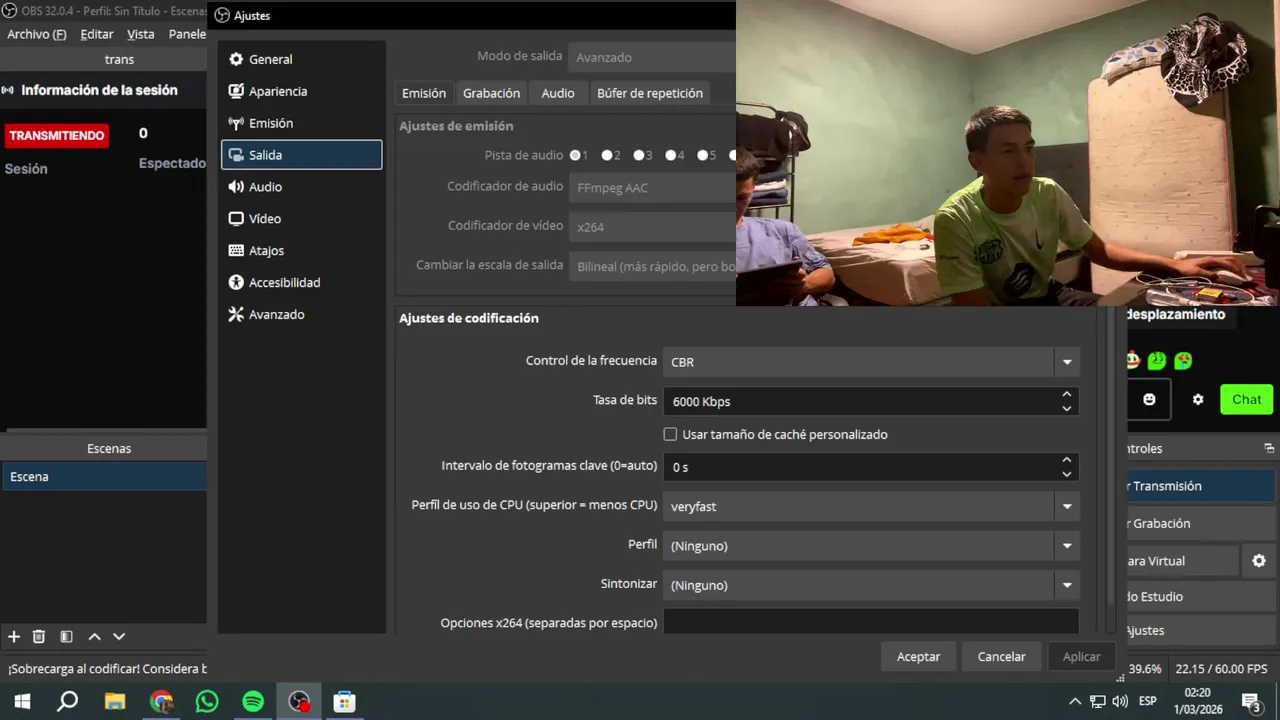Open the Perfil (Ninguno) dropdown
1280x720 pixels.
tap(871, 546)
